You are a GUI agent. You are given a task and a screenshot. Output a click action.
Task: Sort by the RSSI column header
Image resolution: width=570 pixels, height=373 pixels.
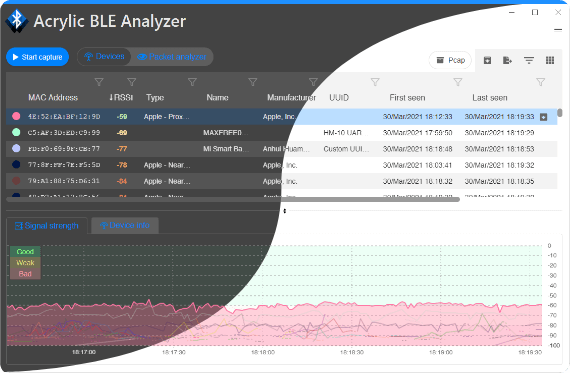121,97
